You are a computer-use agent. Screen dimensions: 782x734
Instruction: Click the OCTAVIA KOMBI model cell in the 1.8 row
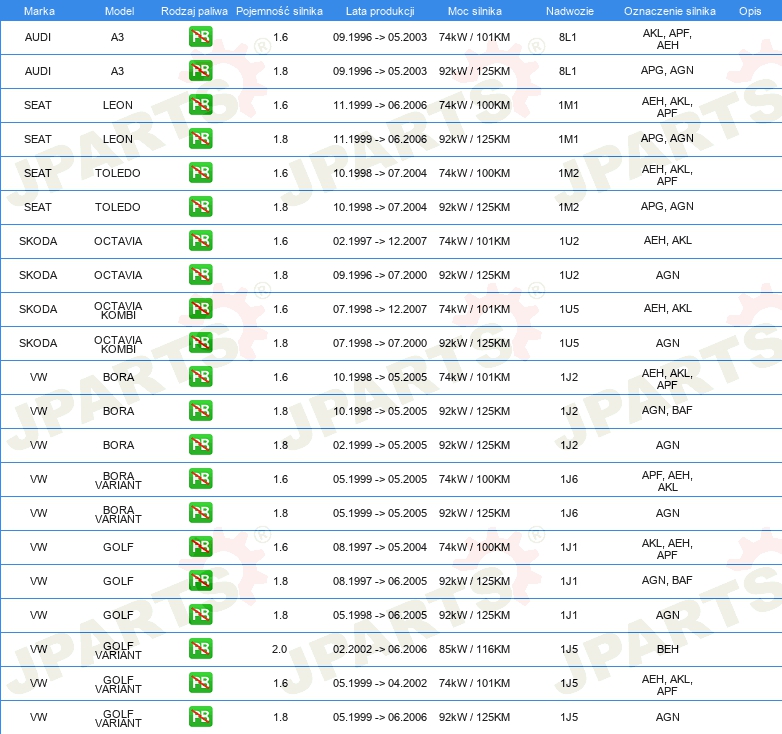coord(118,344)
